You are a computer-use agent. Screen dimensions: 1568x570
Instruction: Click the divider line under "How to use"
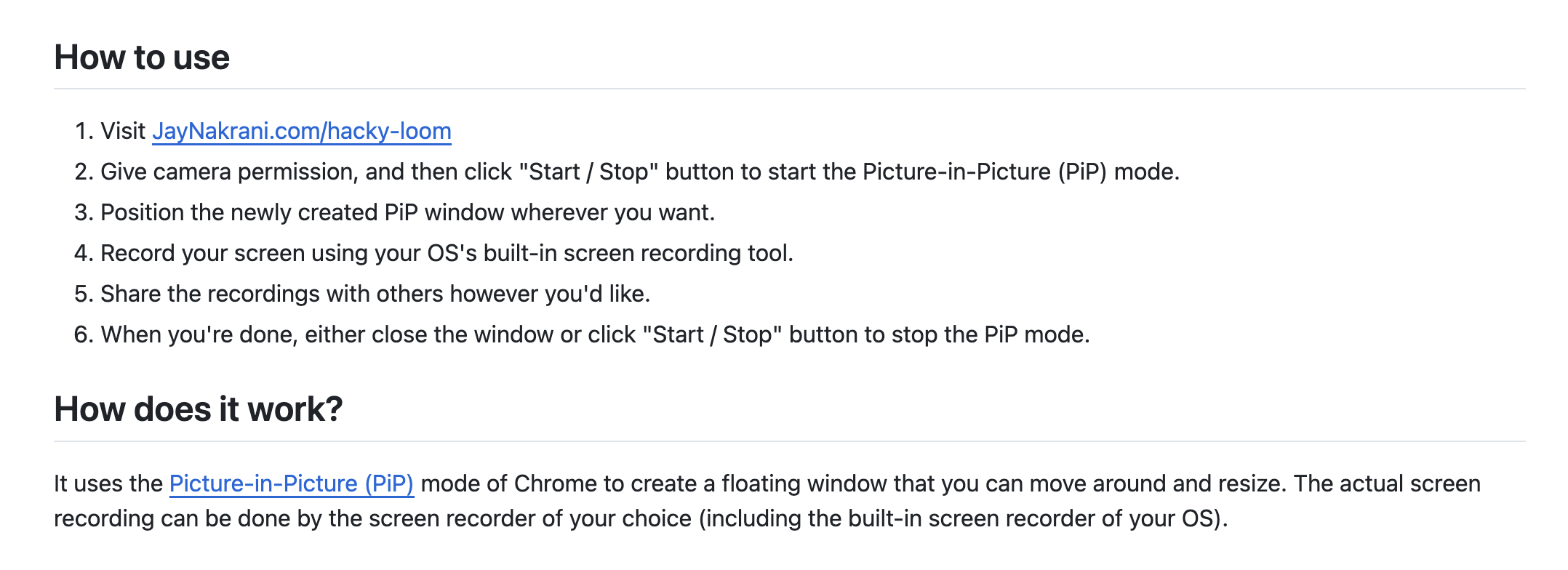pos(790,89)
